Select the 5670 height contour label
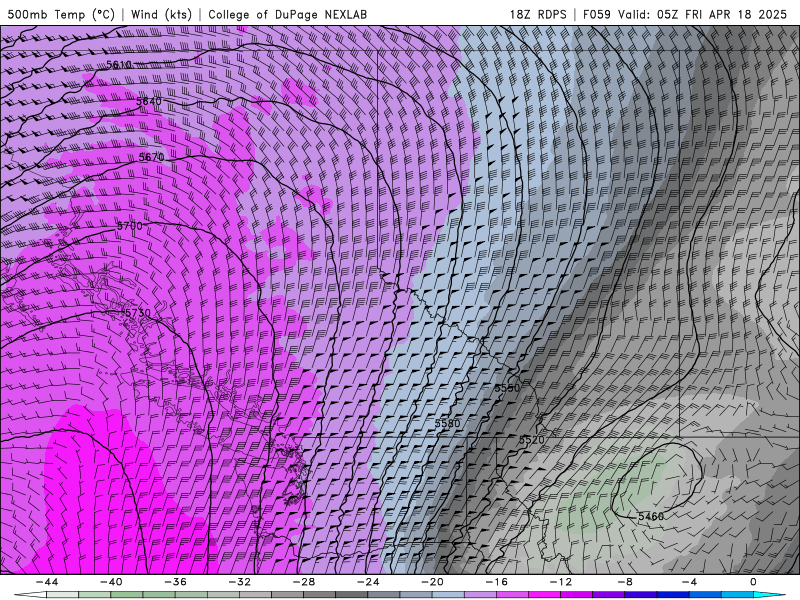The height and width of the screenshot is (600, 800). (x=152, y=157)
